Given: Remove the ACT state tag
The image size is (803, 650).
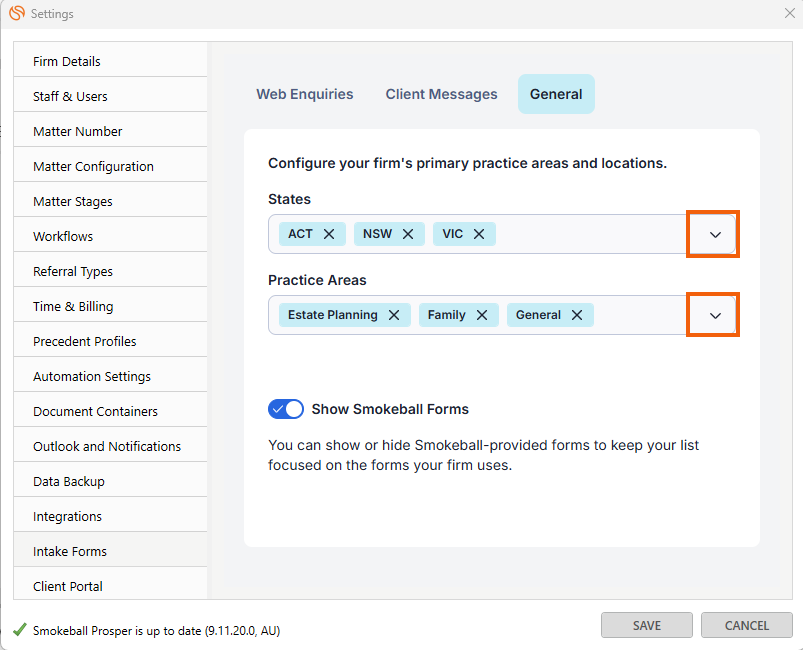Looking at the screenshot, I should point(329,234).
